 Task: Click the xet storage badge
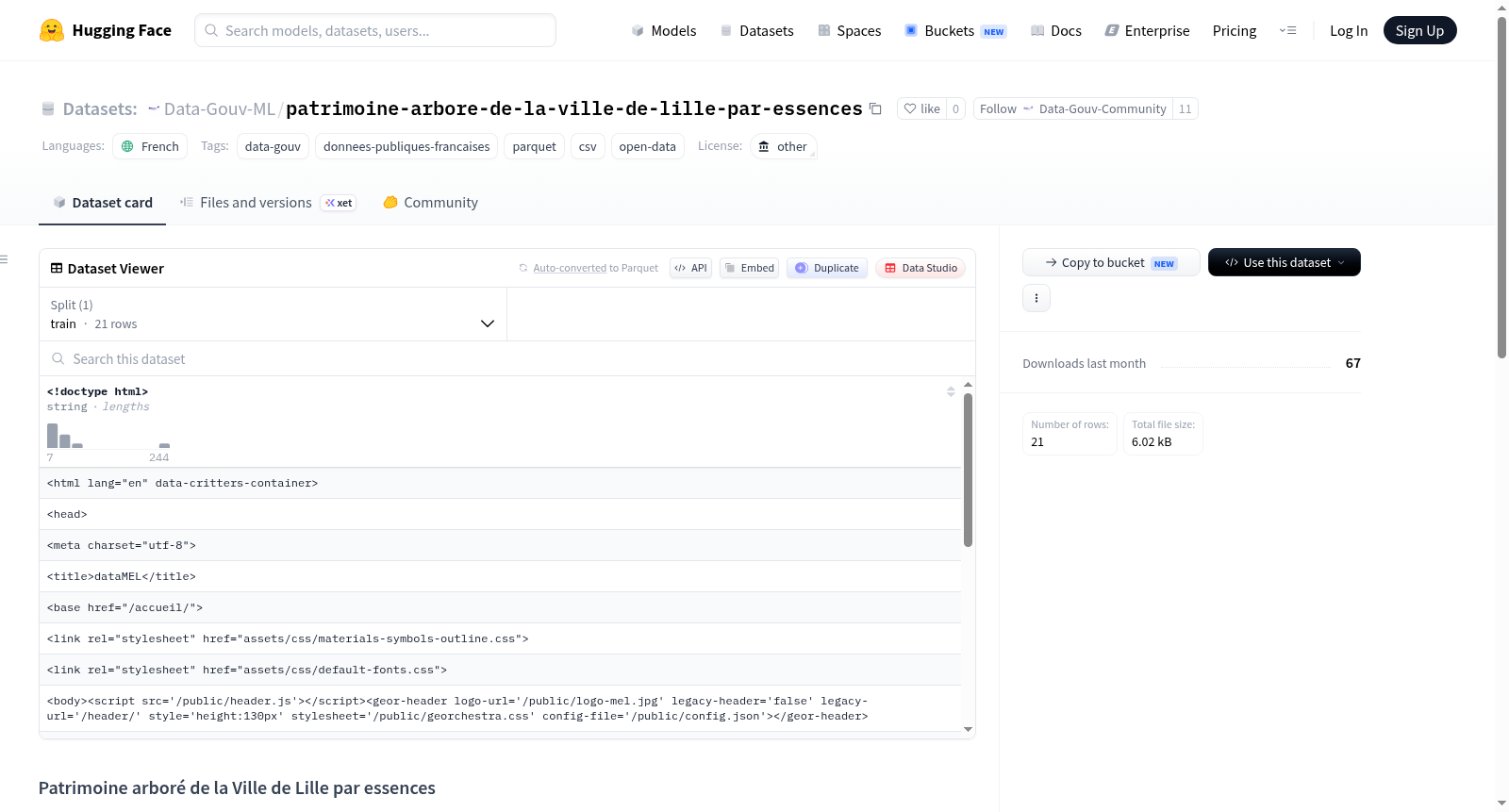tap(339, 203)
